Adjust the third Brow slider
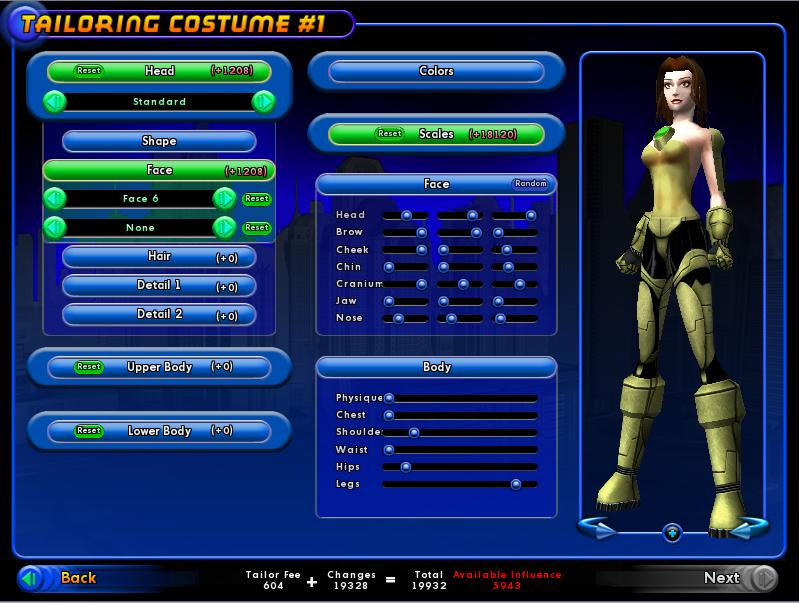The height and width of the screenshot is (603, 799). (x=515, y=233)
